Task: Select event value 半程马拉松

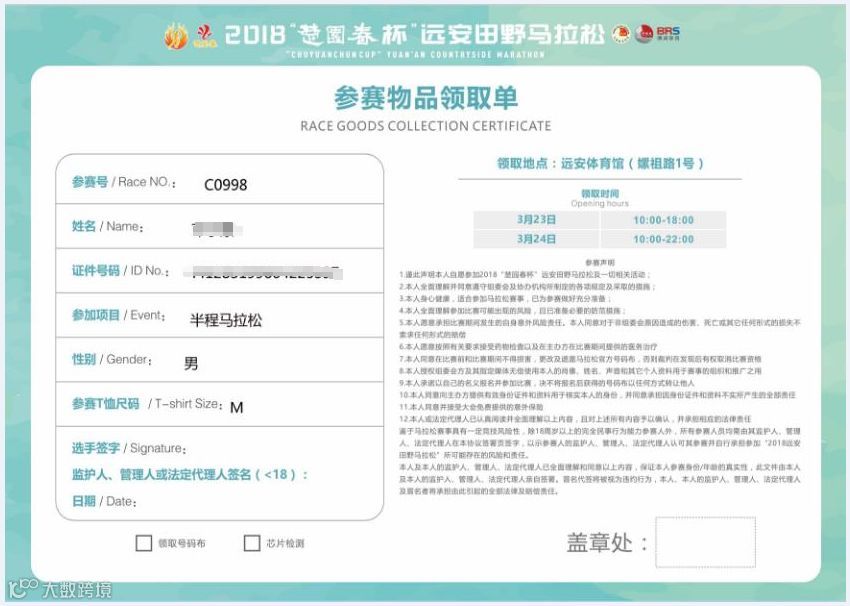Action: point(226,320)
